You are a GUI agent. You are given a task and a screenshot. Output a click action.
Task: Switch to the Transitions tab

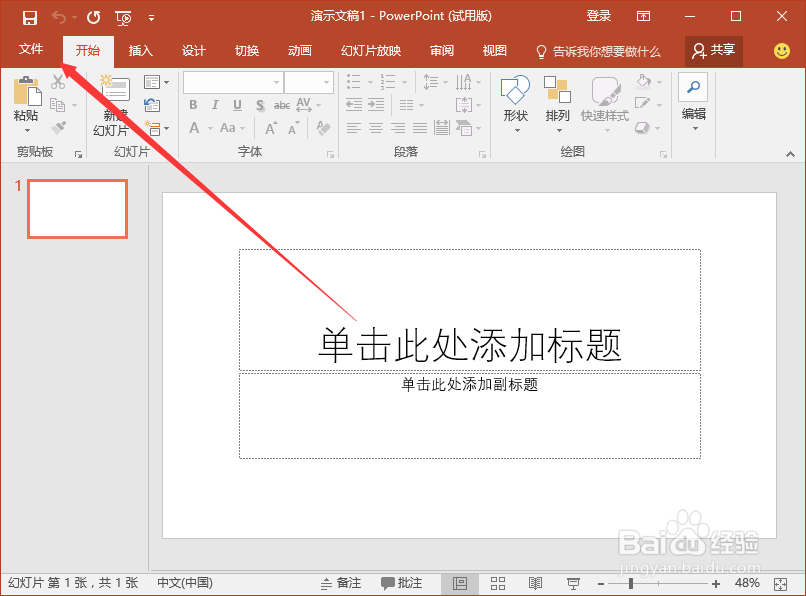[247, 50]
